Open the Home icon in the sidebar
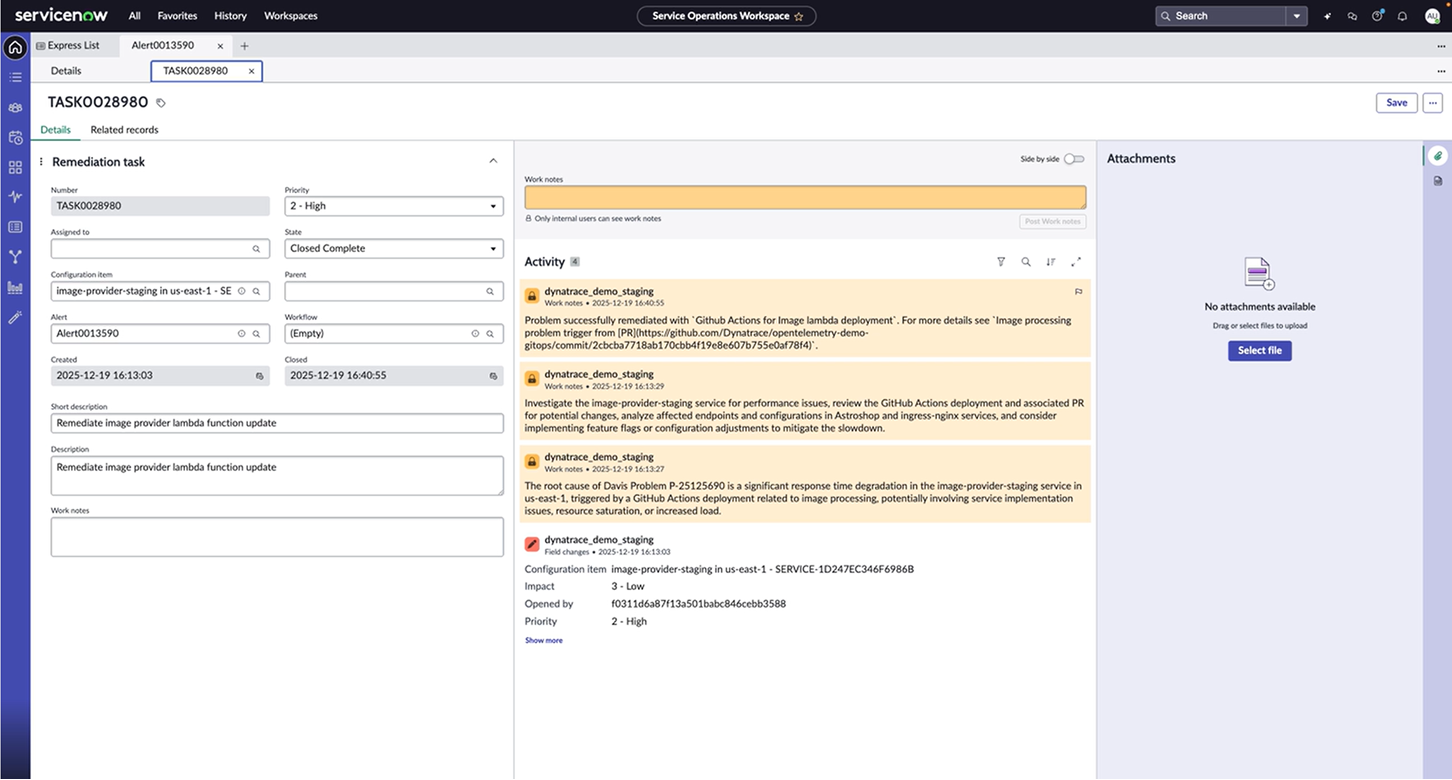 click(14, 47)
